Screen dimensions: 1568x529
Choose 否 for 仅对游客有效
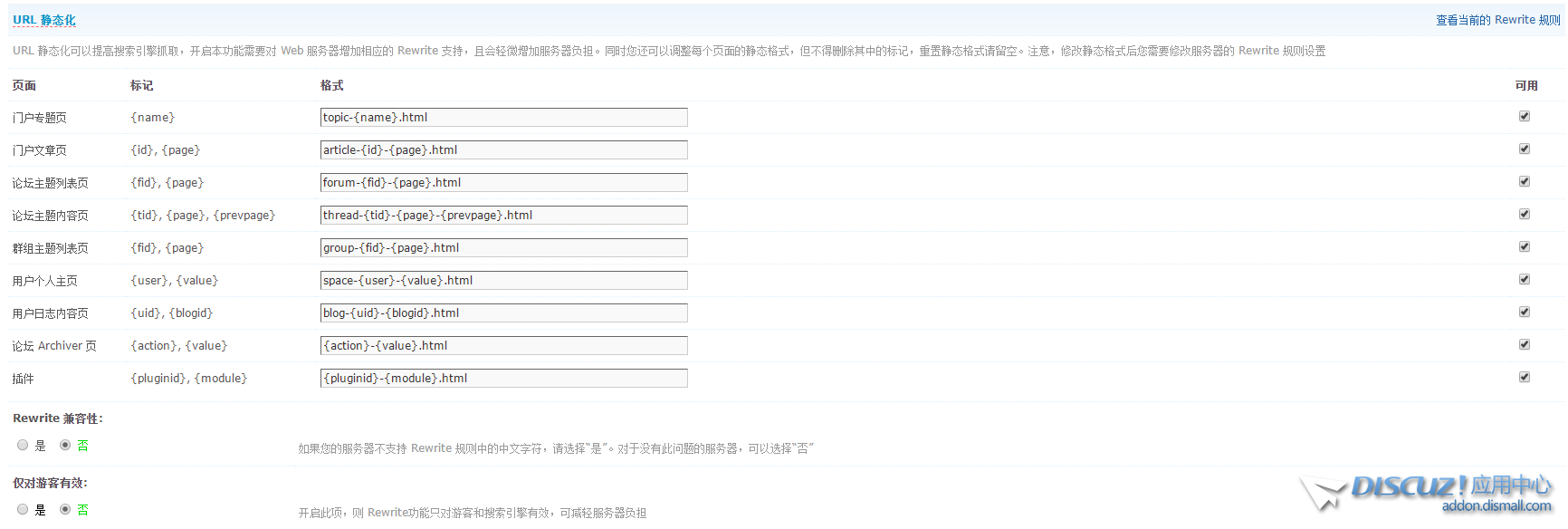pyautogui.click(x=65, y=509)
